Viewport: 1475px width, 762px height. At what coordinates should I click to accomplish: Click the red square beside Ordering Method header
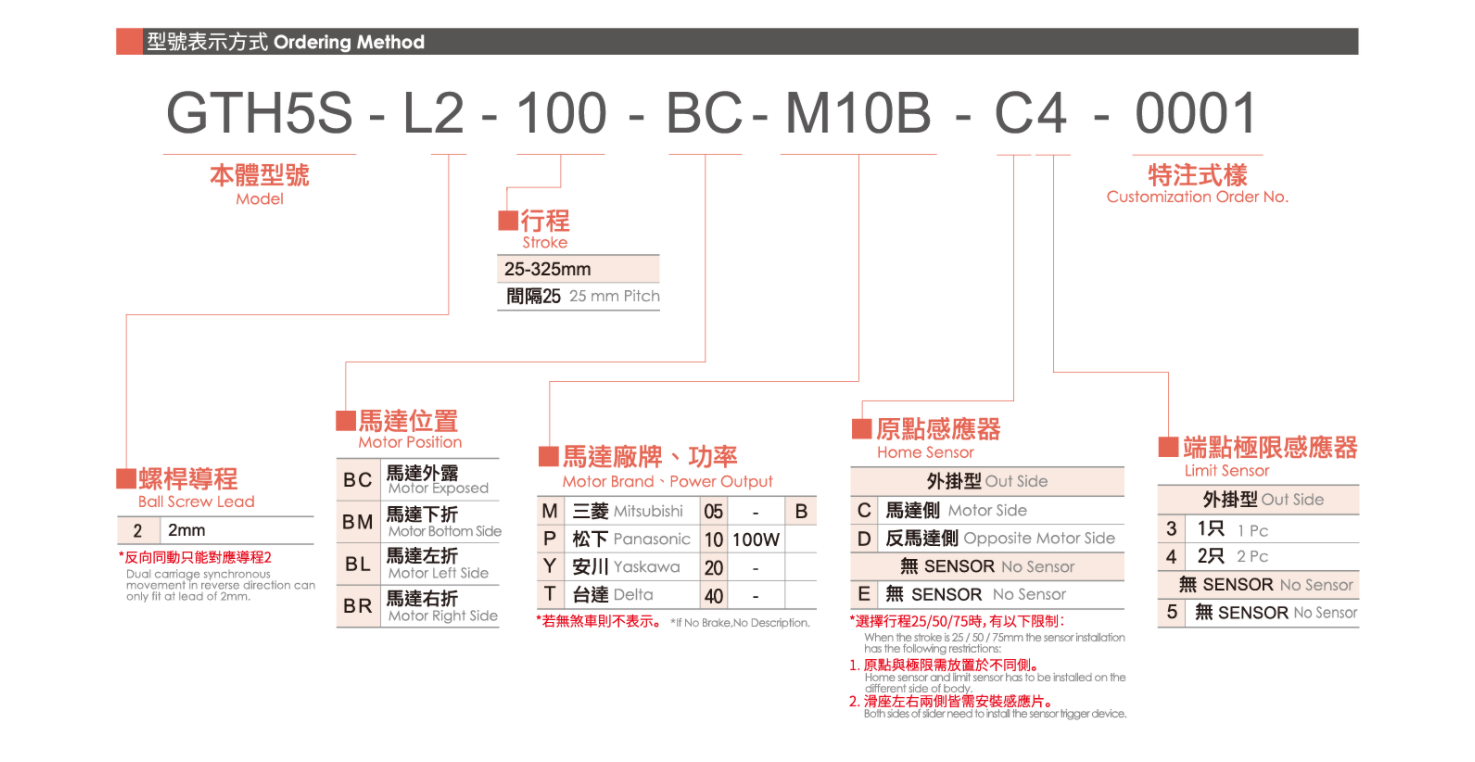(x=129, y=42)
